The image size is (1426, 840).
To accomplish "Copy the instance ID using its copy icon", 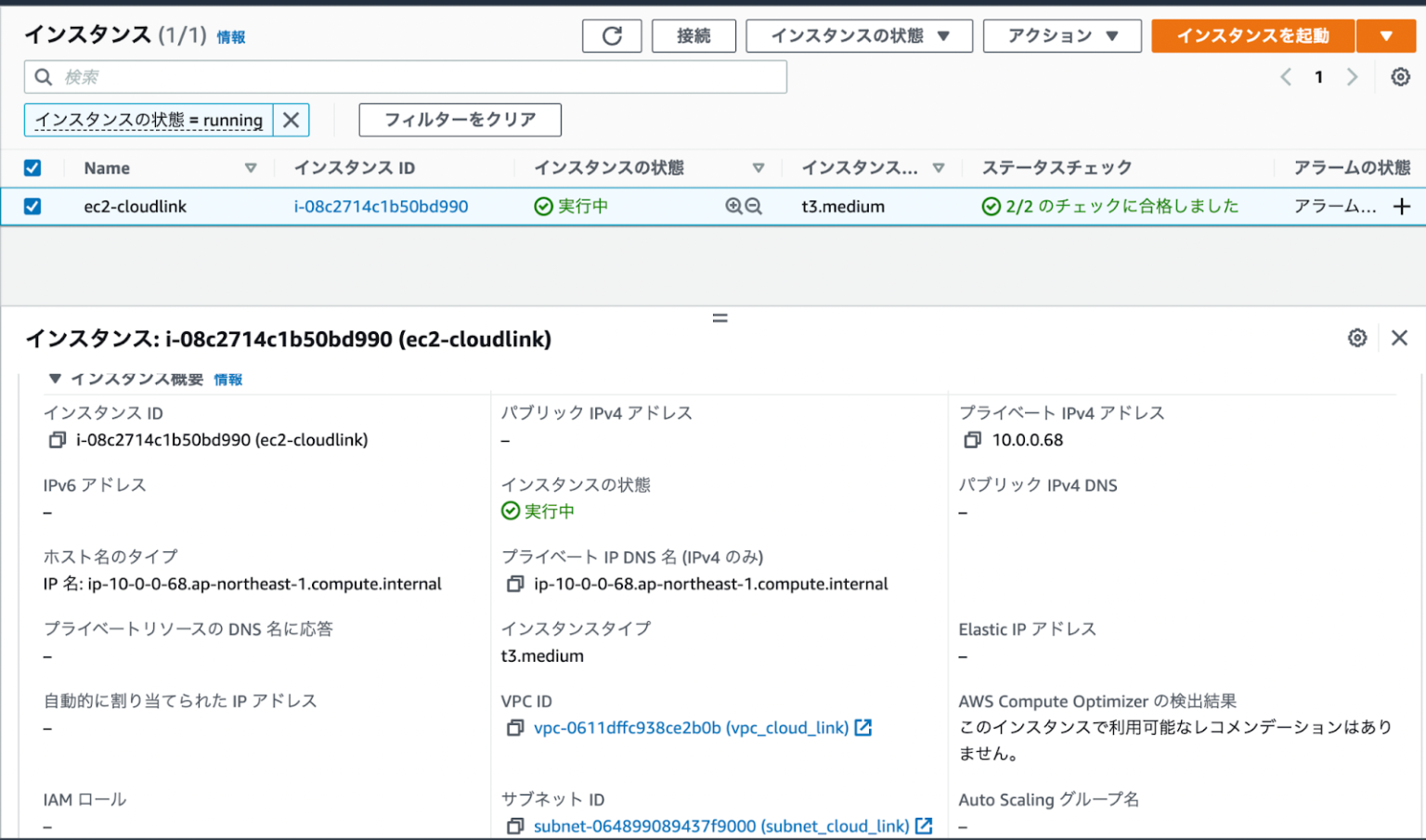I will click(x=57, y=439).
